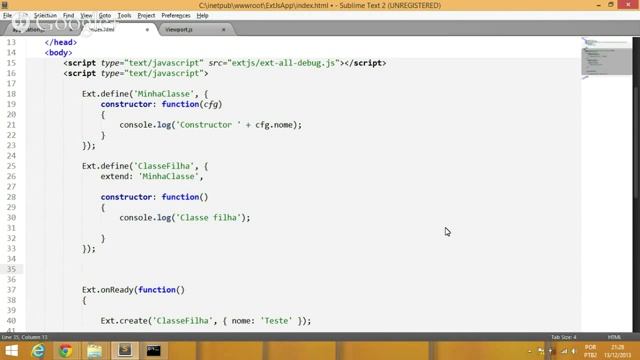This screenshot has height=360, width=640.
Task: Open the volume speaker tray icon
Action: 574,351
